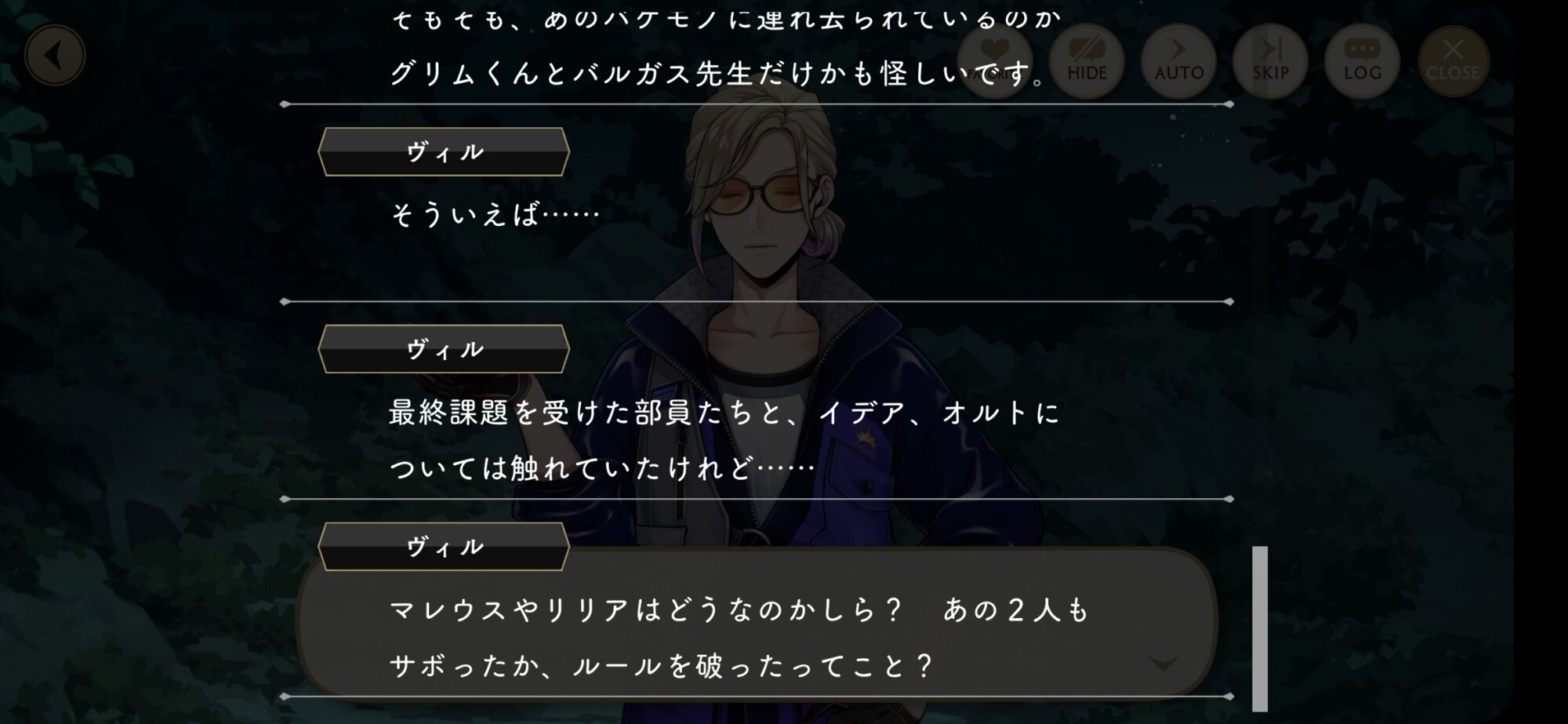
Task: Click the ヴィル name tag above "最終課題"
Action: (444, 349)
